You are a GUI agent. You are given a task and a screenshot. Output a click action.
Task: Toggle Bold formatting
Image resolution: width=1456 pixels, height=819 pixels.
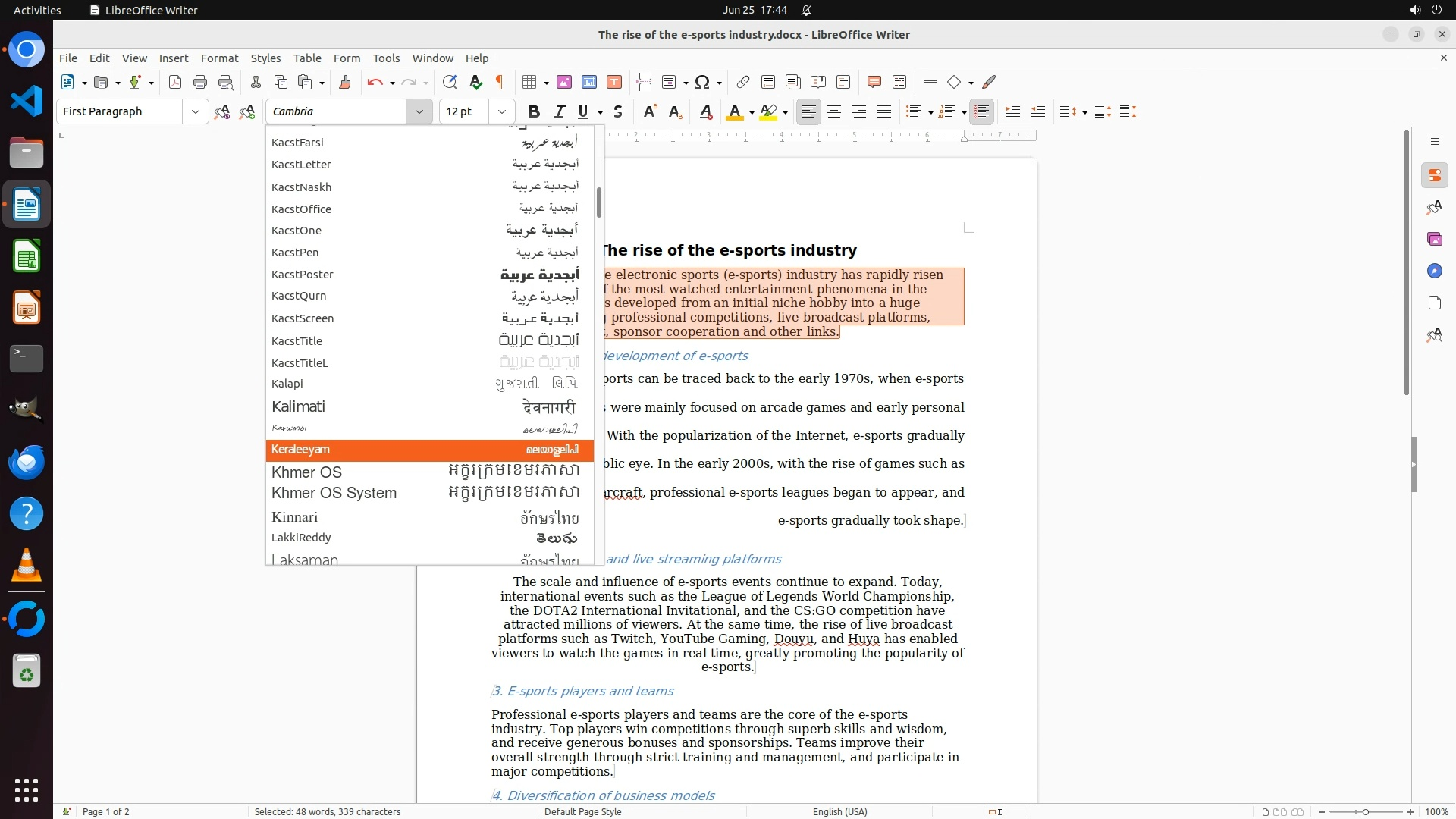[534, 111]
